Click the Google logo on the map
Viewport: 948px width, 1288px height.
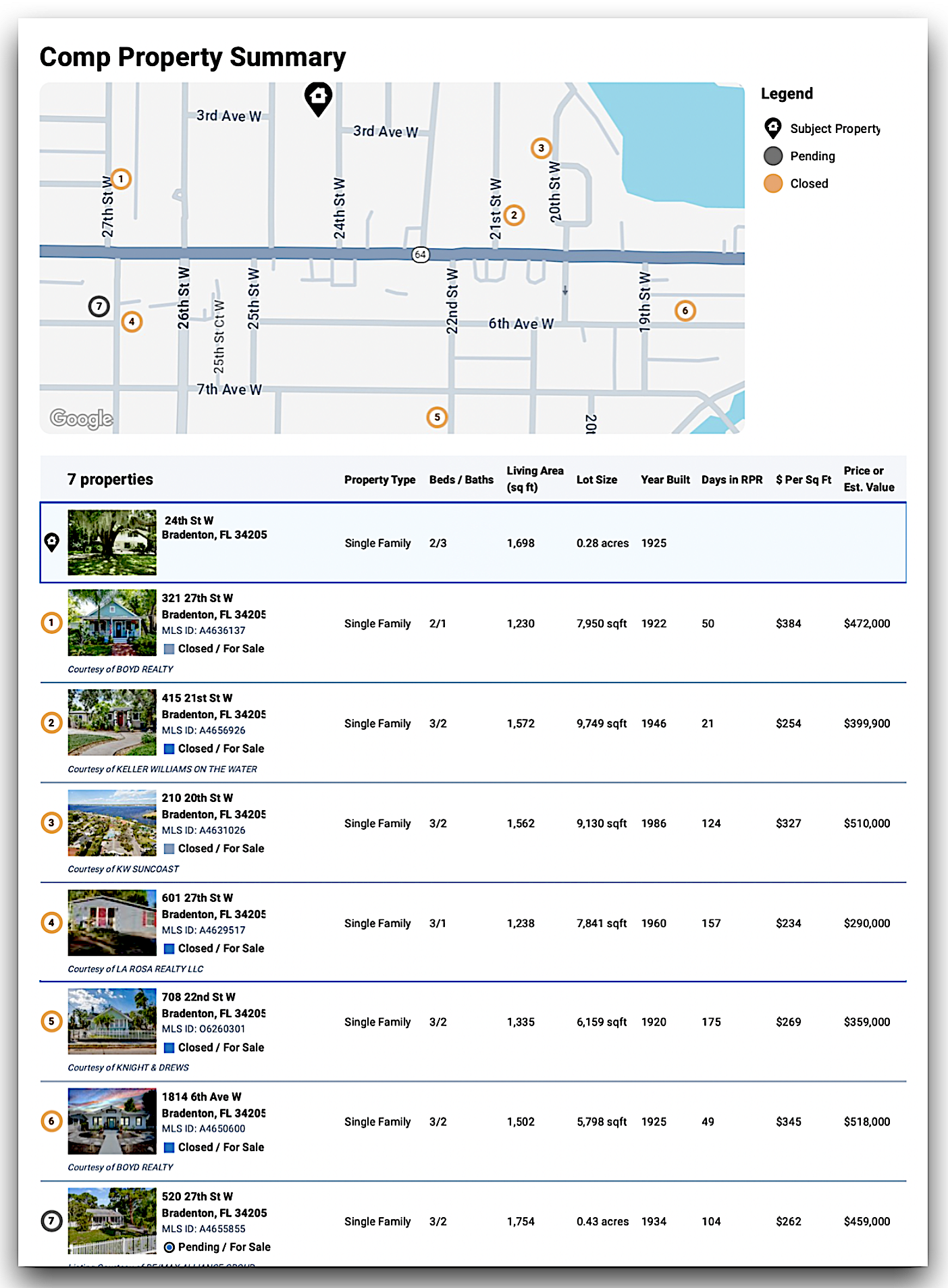[82, 419]
